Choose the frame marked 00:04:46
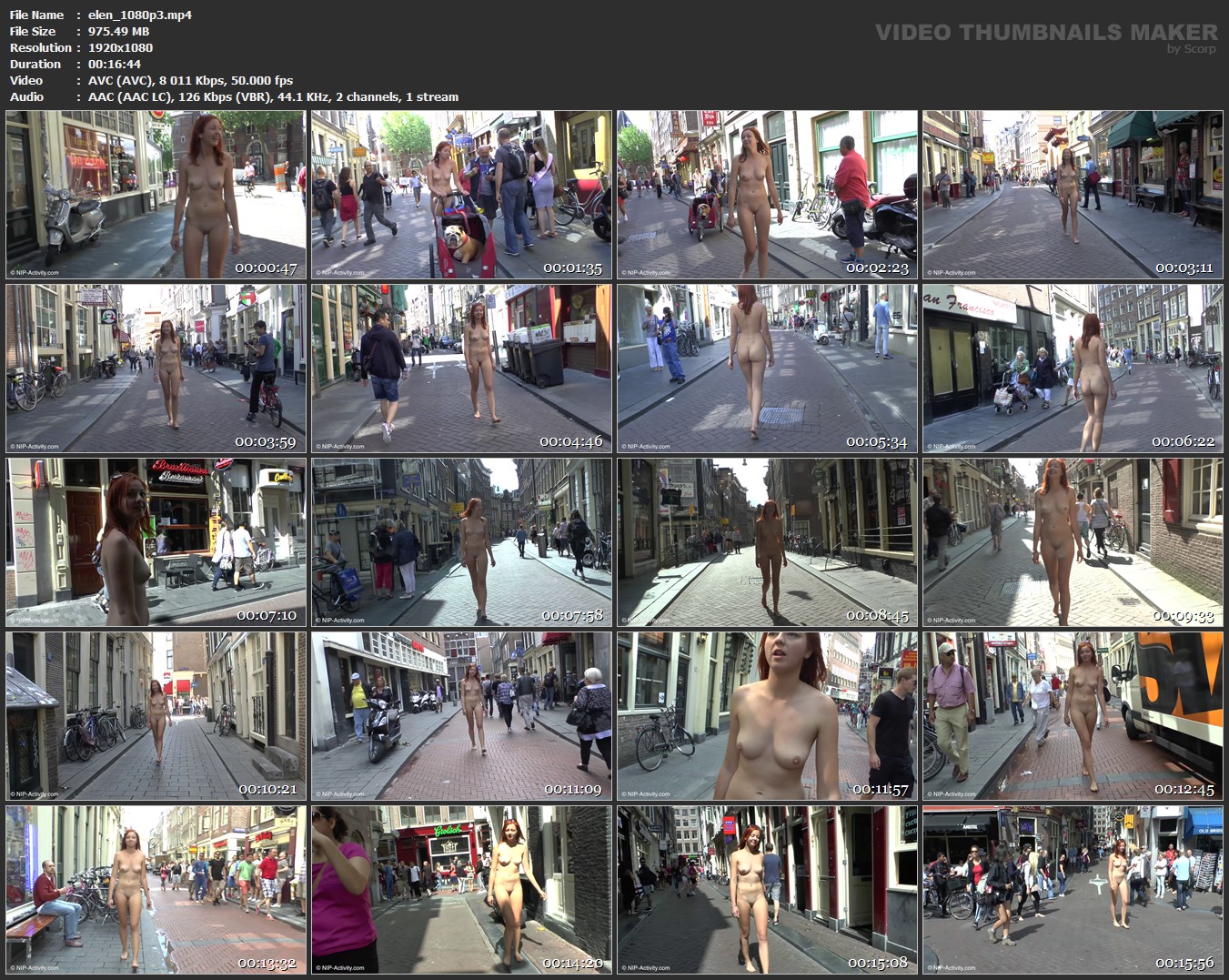 [462, 369]
